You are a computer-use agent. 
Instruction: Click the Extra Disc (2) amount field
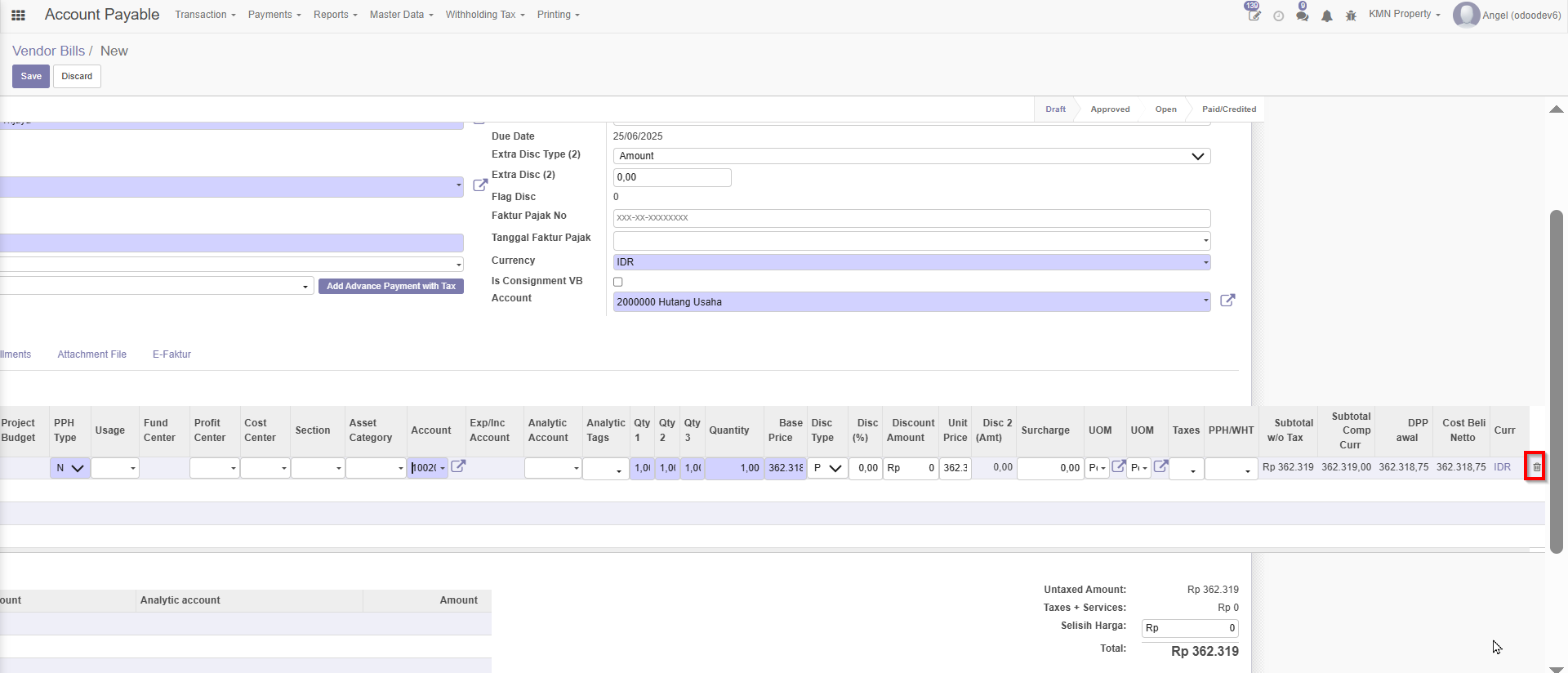point(672,177)
